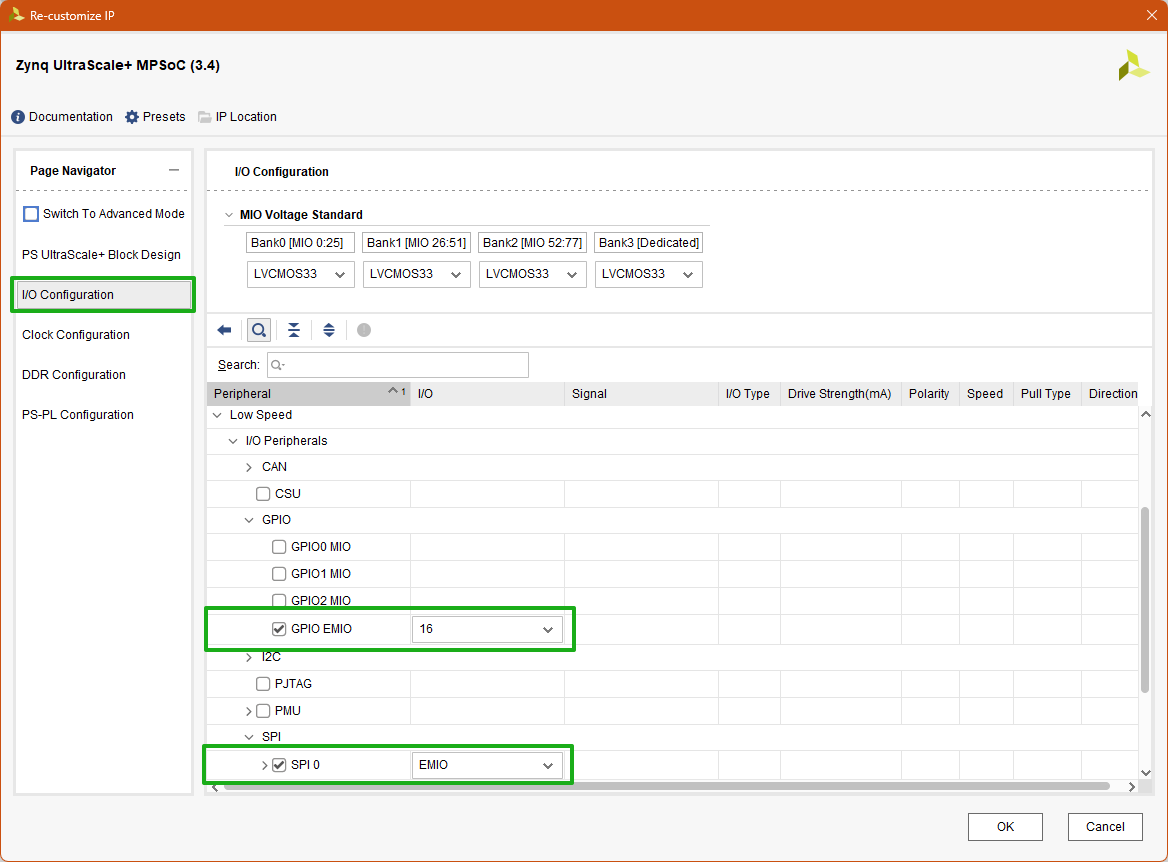Open the Bank0 voltage standard dropdown
The width and height of the screenshot is (1168, 862).
tap(300, 274)
